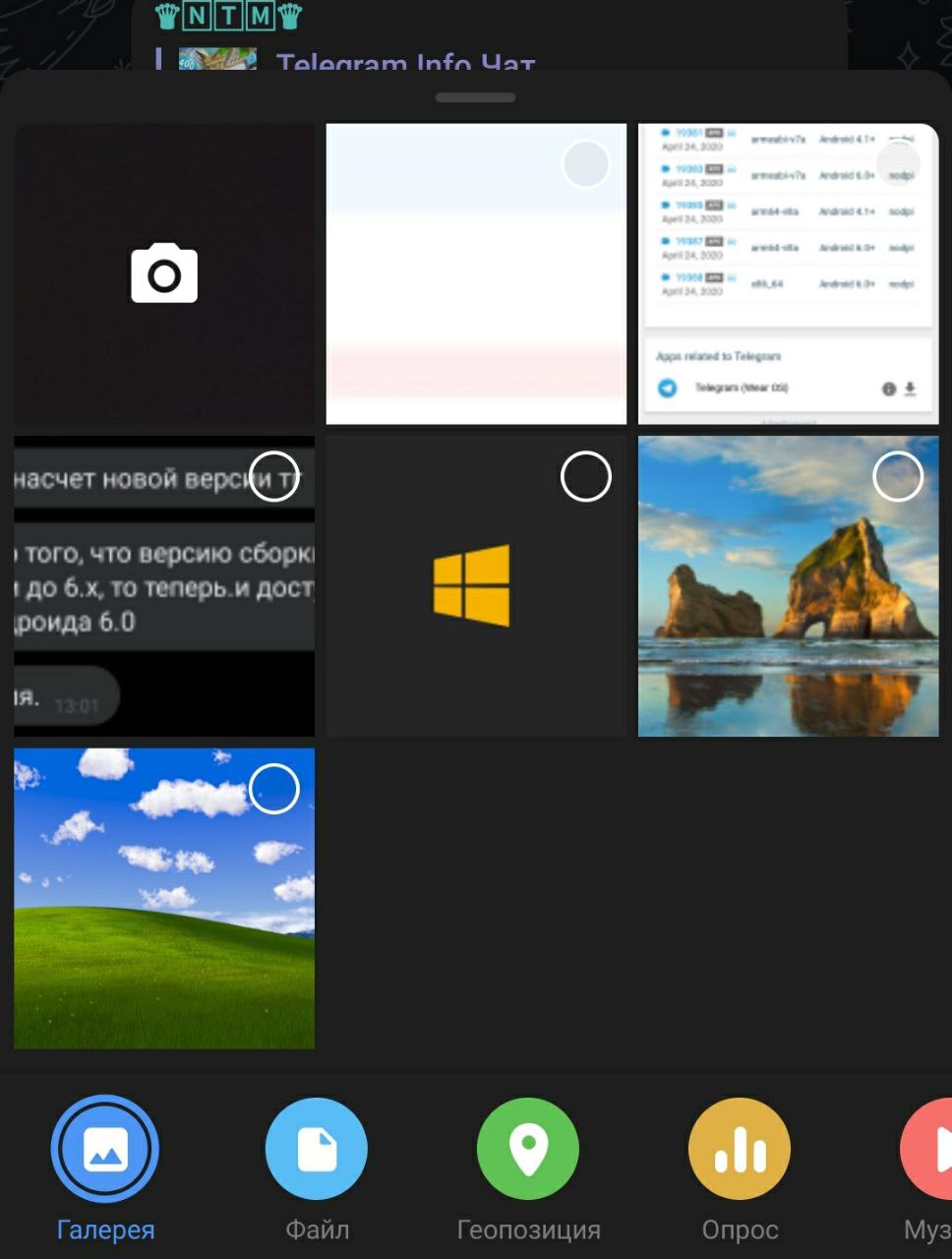
Task: Tap the Файл tab label
Action: coord(317,1230)
